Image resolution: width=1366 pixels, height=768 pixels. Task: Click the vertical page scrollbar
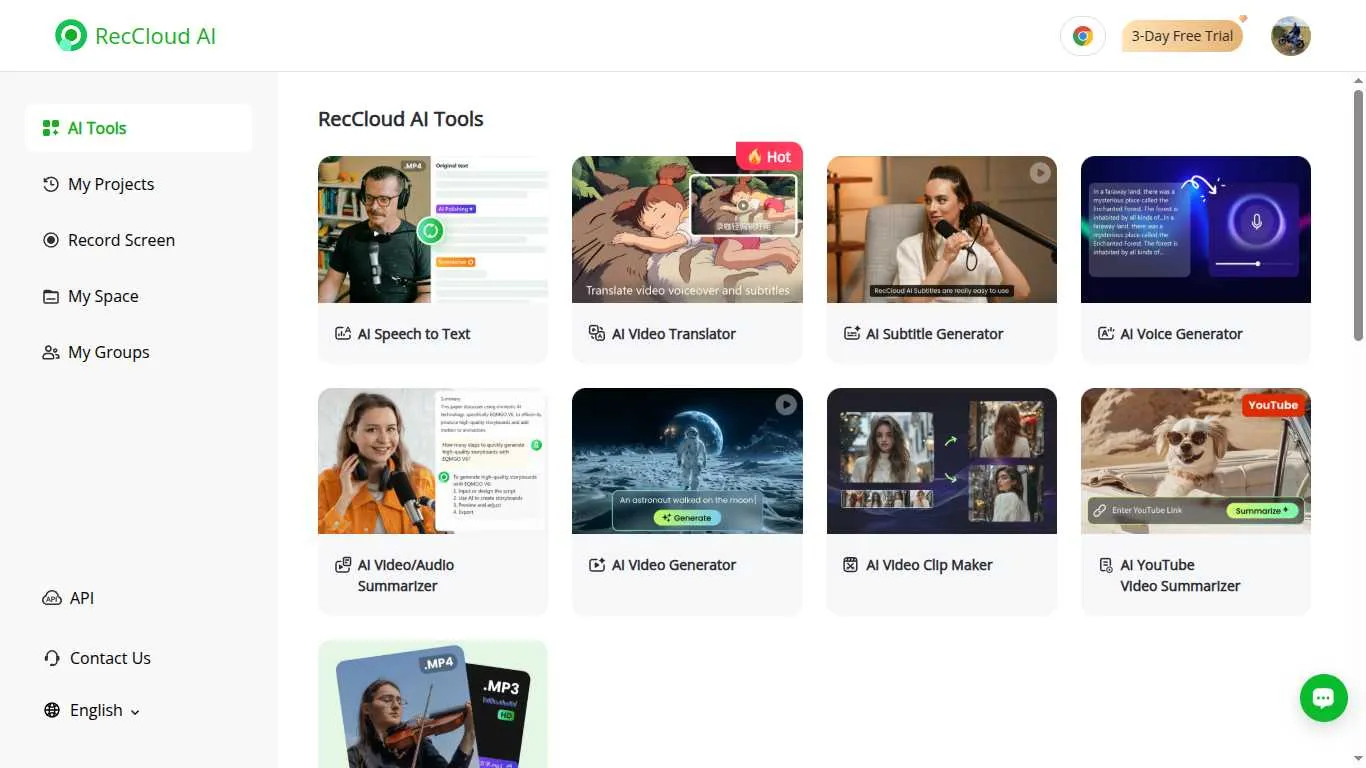pyautogui.click(x=1358, y=215)
